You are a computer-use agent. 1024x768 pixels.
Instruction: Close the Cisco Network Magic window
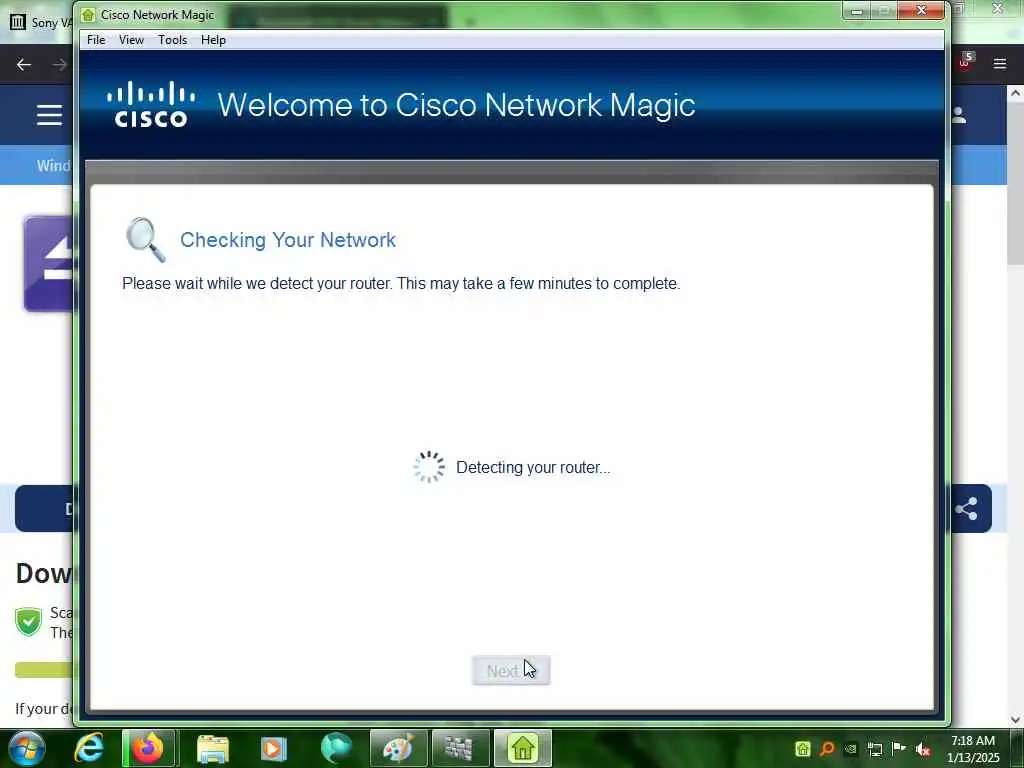click(x=921, y=10)
